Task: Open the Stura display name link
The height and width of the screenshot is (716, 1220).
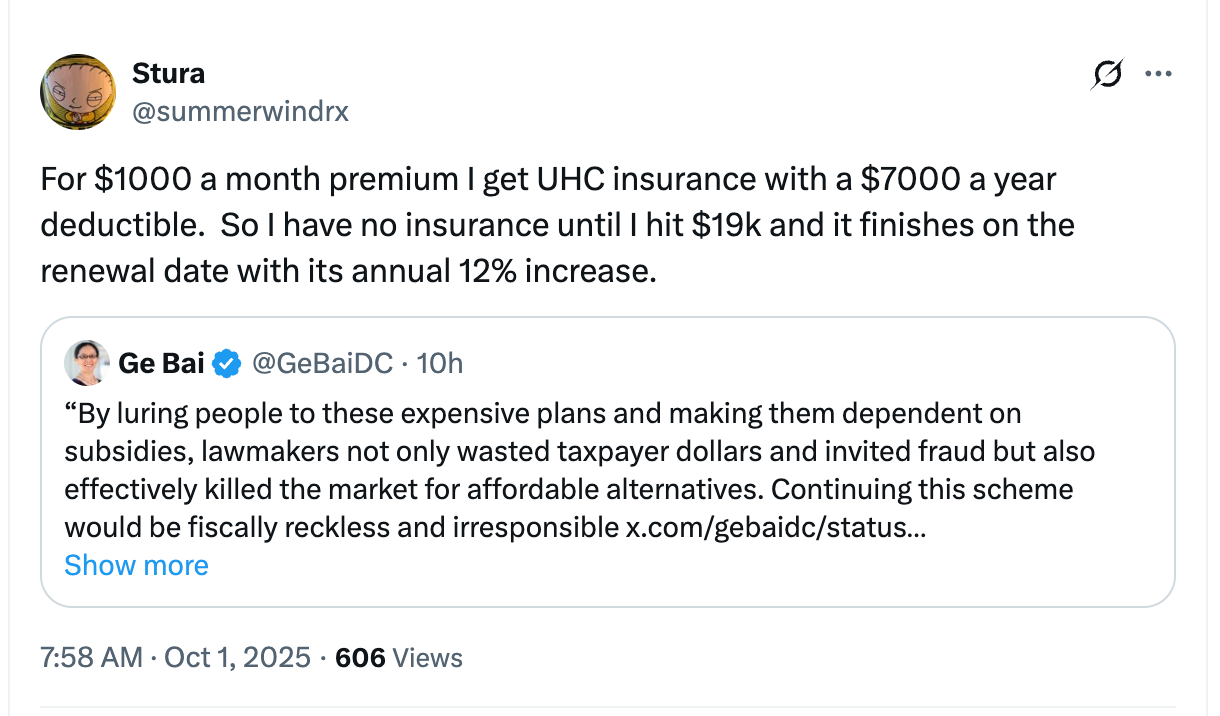Action: (168, 73)
